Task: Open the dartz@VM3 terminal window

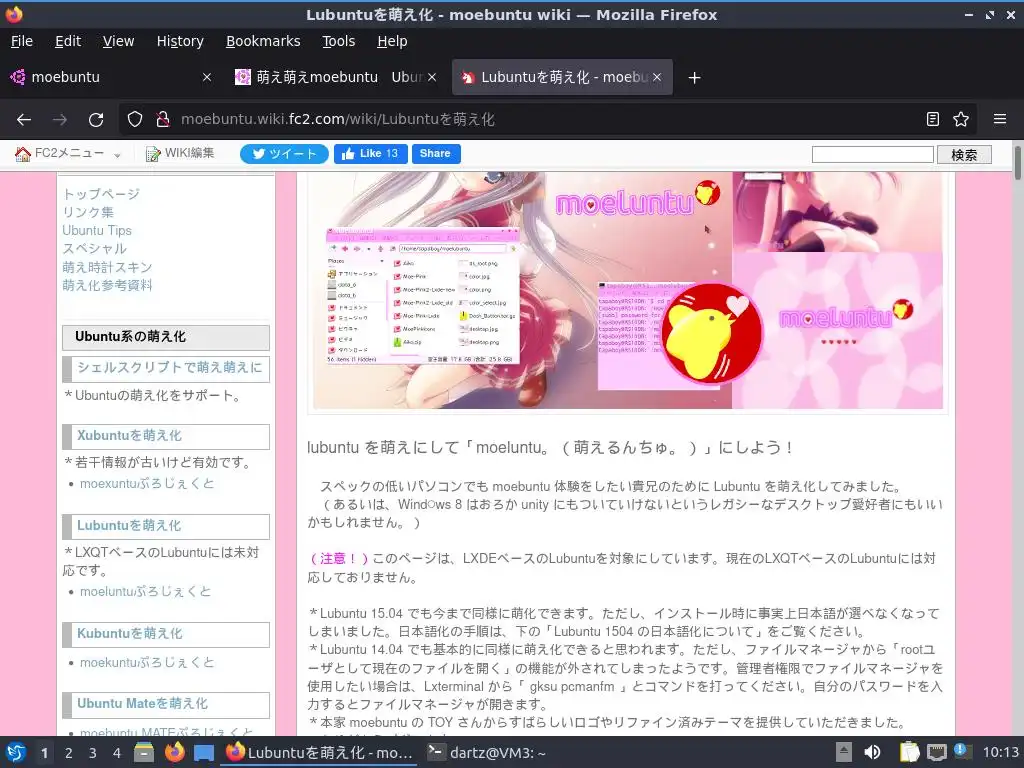Action: [x=487, y=752]
